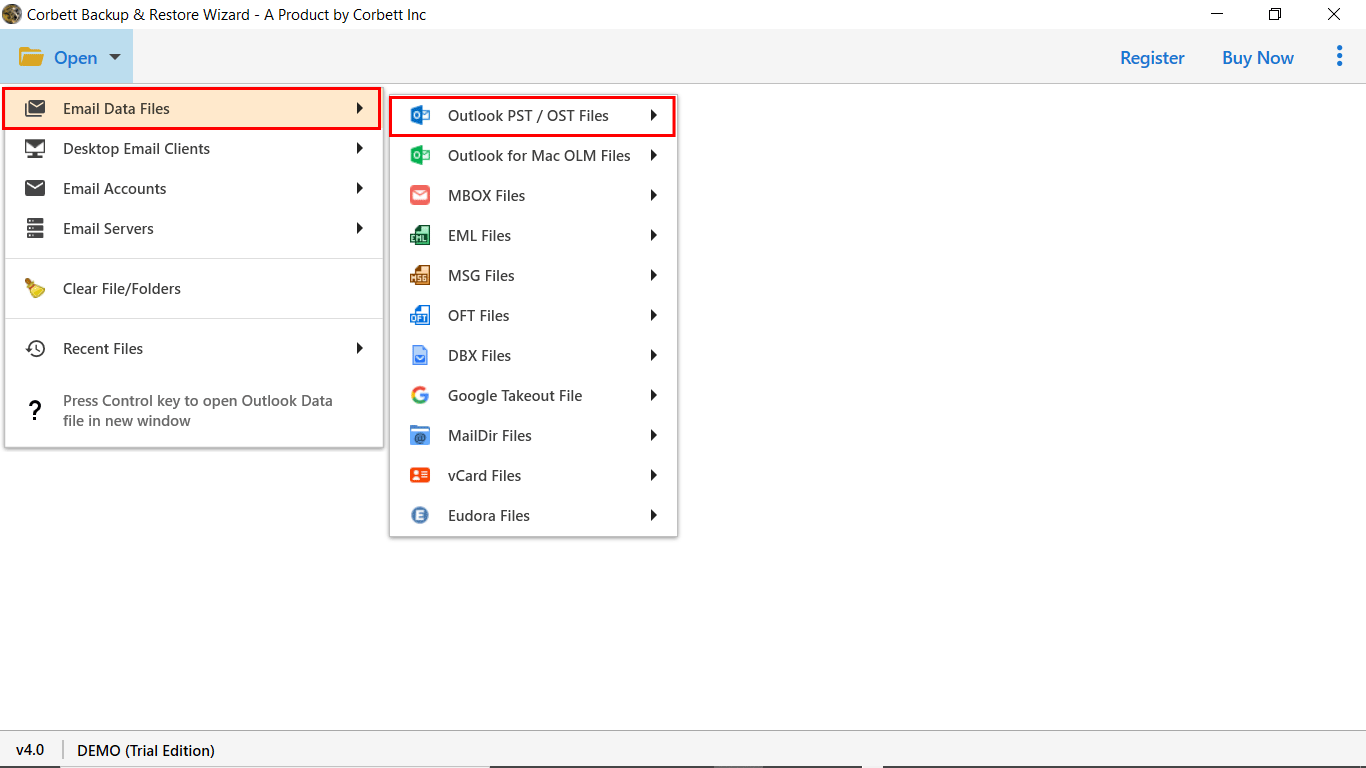Select Email Servers menu item
Image resolution: width=1366 pixels, height=768 pixels.
192,229
